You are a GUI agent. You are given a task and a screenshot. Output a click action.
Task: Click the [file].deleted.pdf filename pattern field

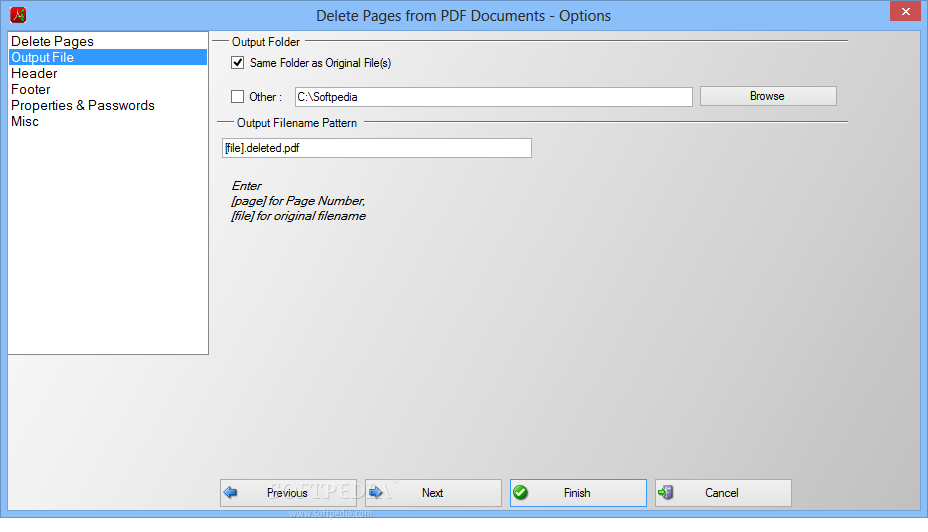(x=377, y=148)
